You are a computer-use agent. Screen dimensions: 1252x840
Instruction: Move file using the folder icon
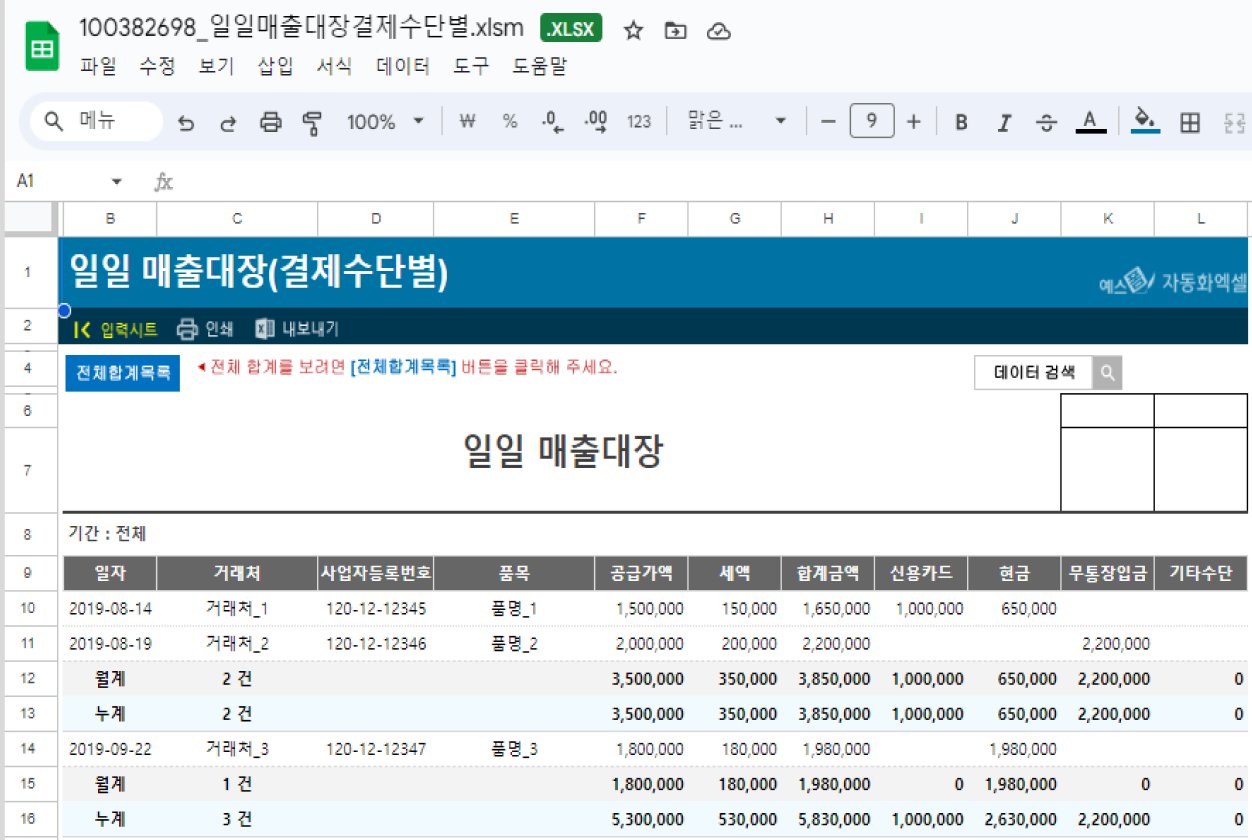pos(675,31)
